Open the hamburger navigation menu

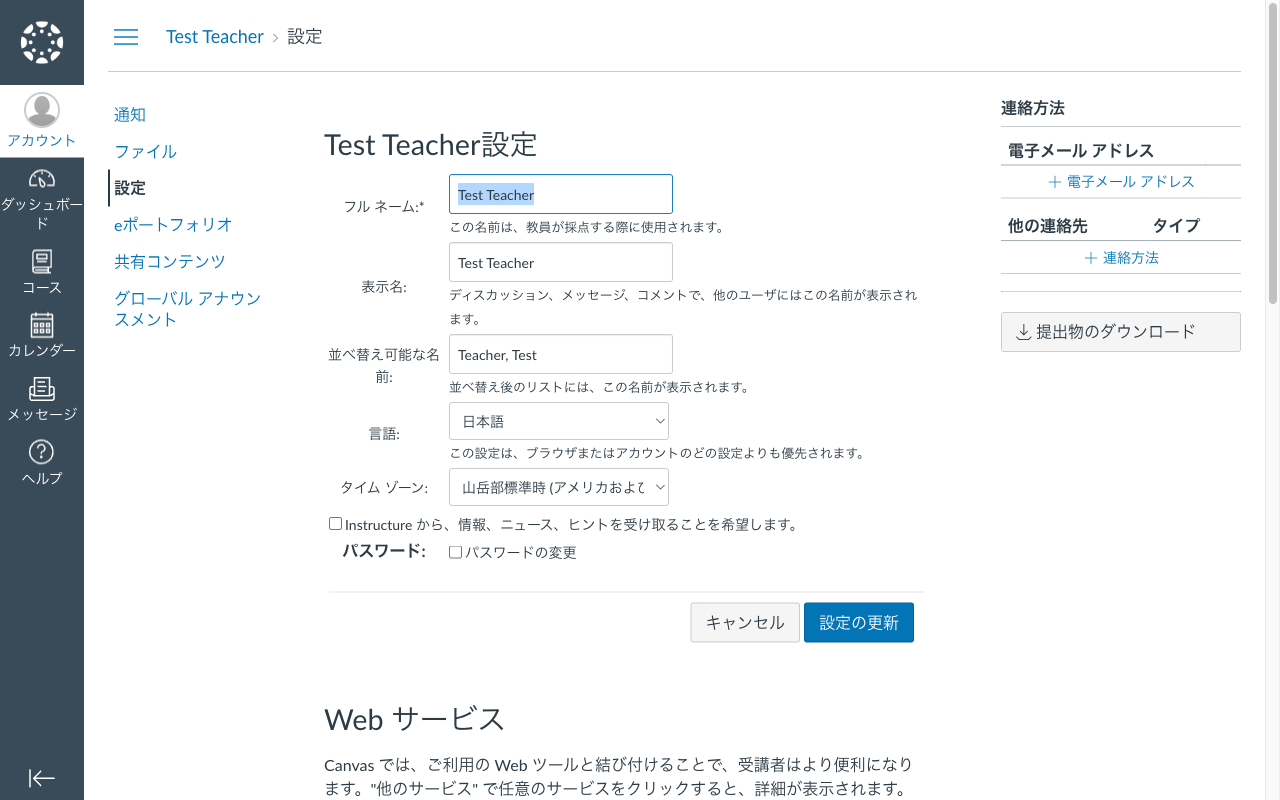(x=126, y=37)
